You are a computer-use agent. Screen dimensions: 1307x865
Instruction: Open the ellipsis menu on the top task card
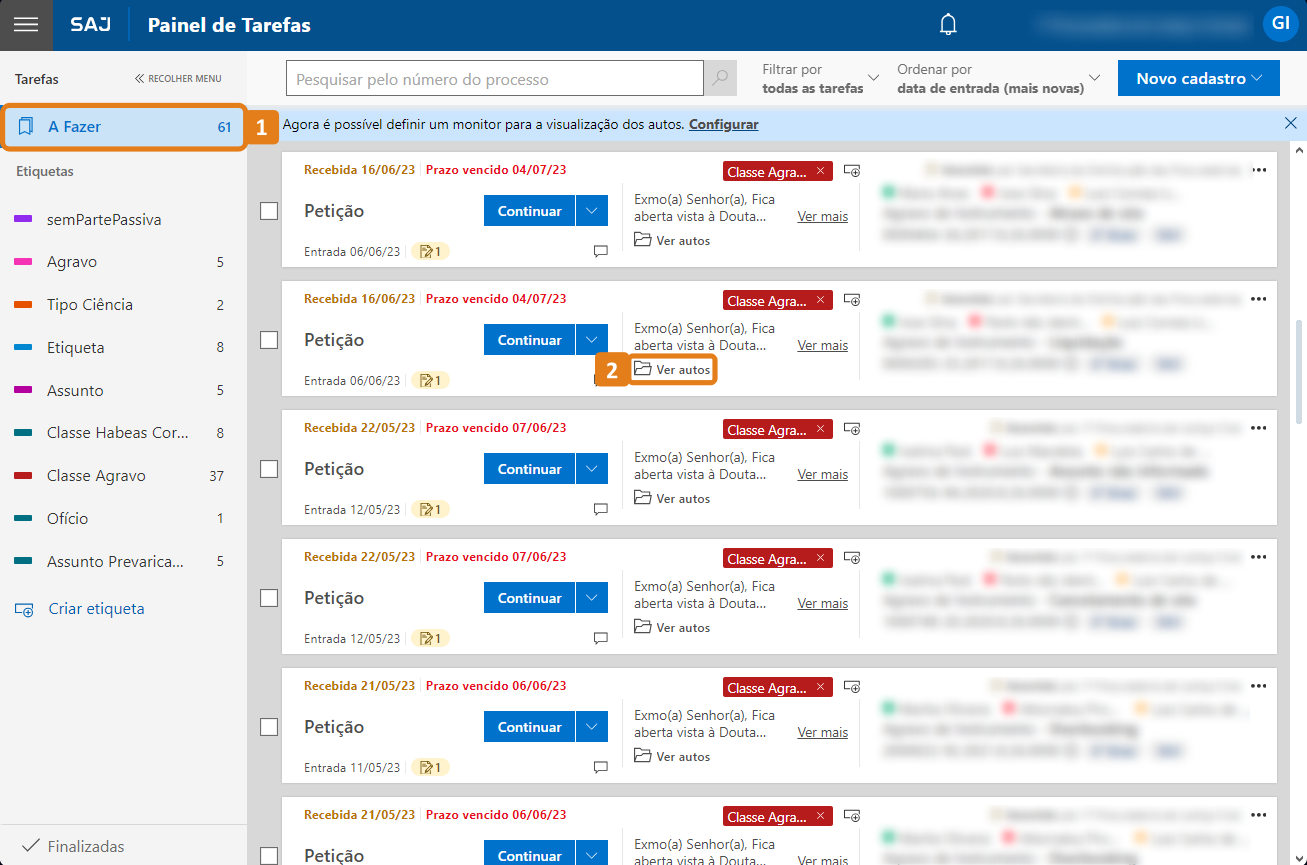(x=1259, y=171)
